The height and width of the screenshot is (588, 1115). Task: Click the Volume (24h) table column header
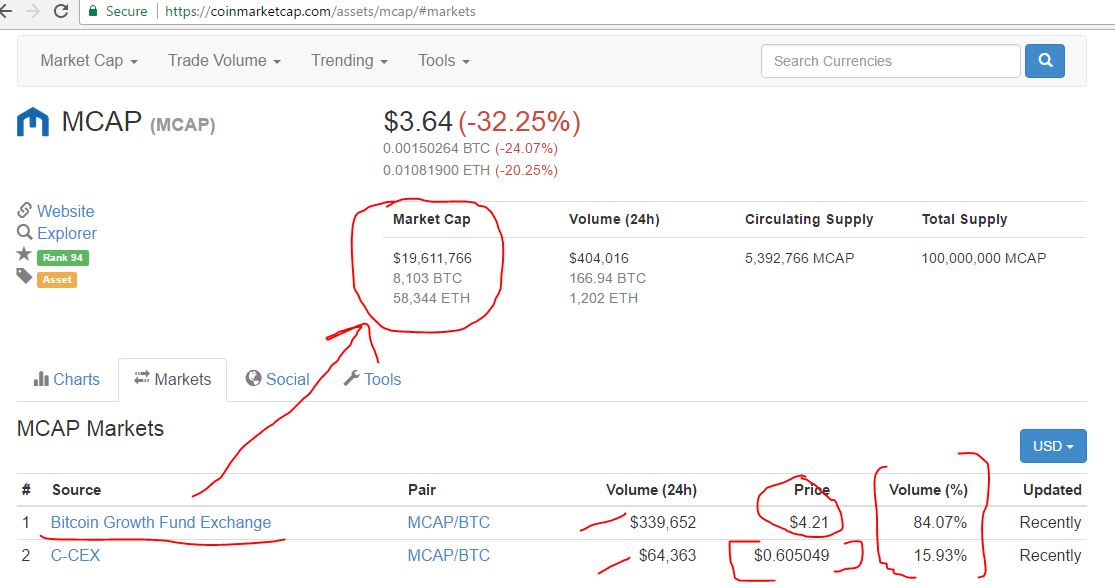point(651,490)
